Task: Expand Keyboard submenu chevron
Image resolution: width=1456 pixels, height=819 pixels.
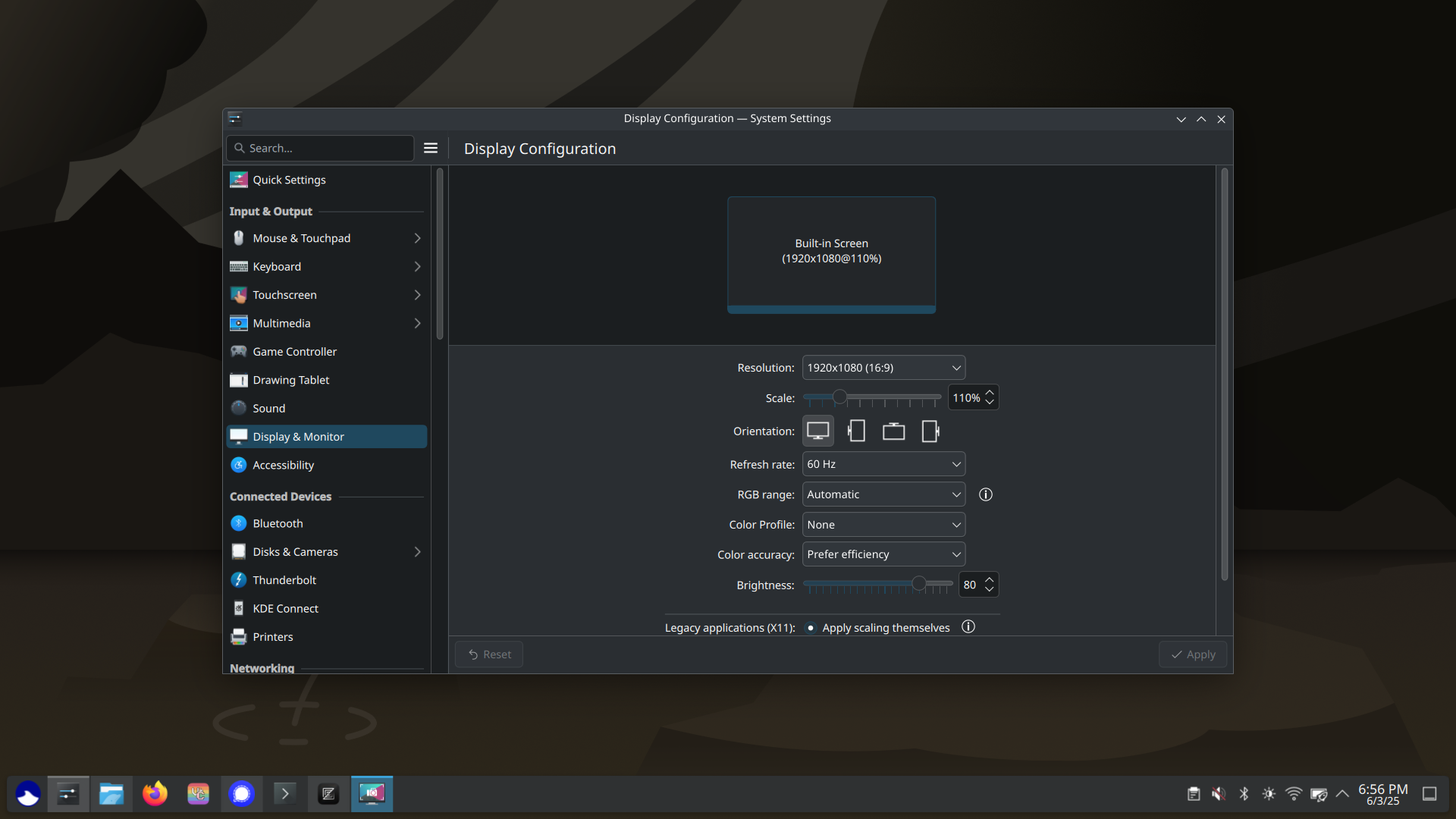Action: [x=417, y=267]
